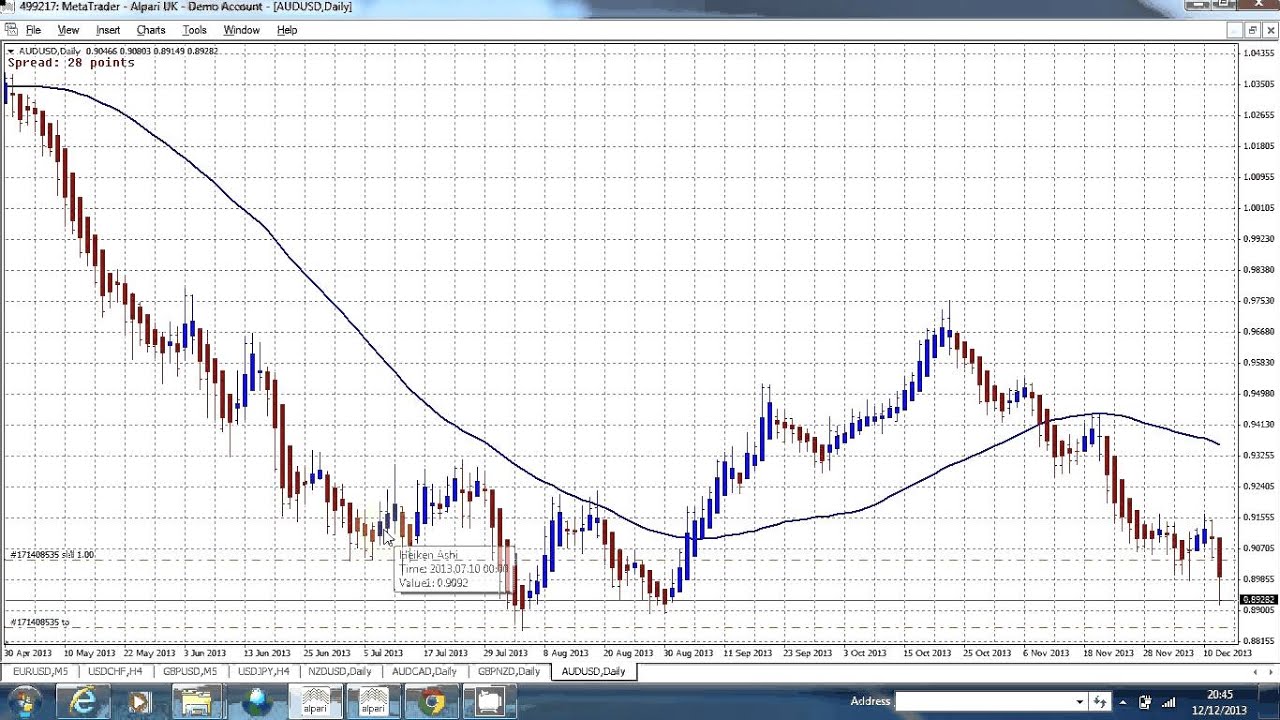Select the #171408535 sell 1.00 order line label
The height and width of the screenshot is (720, 1280).
52,554
